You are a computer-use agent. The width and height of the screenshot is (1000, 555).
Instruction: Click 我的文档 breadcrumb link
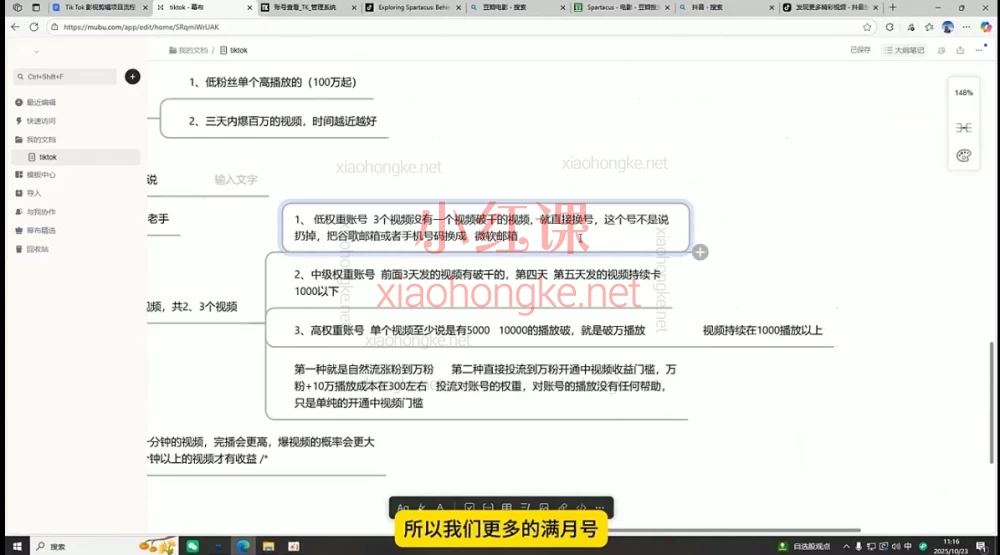point(189,50)
